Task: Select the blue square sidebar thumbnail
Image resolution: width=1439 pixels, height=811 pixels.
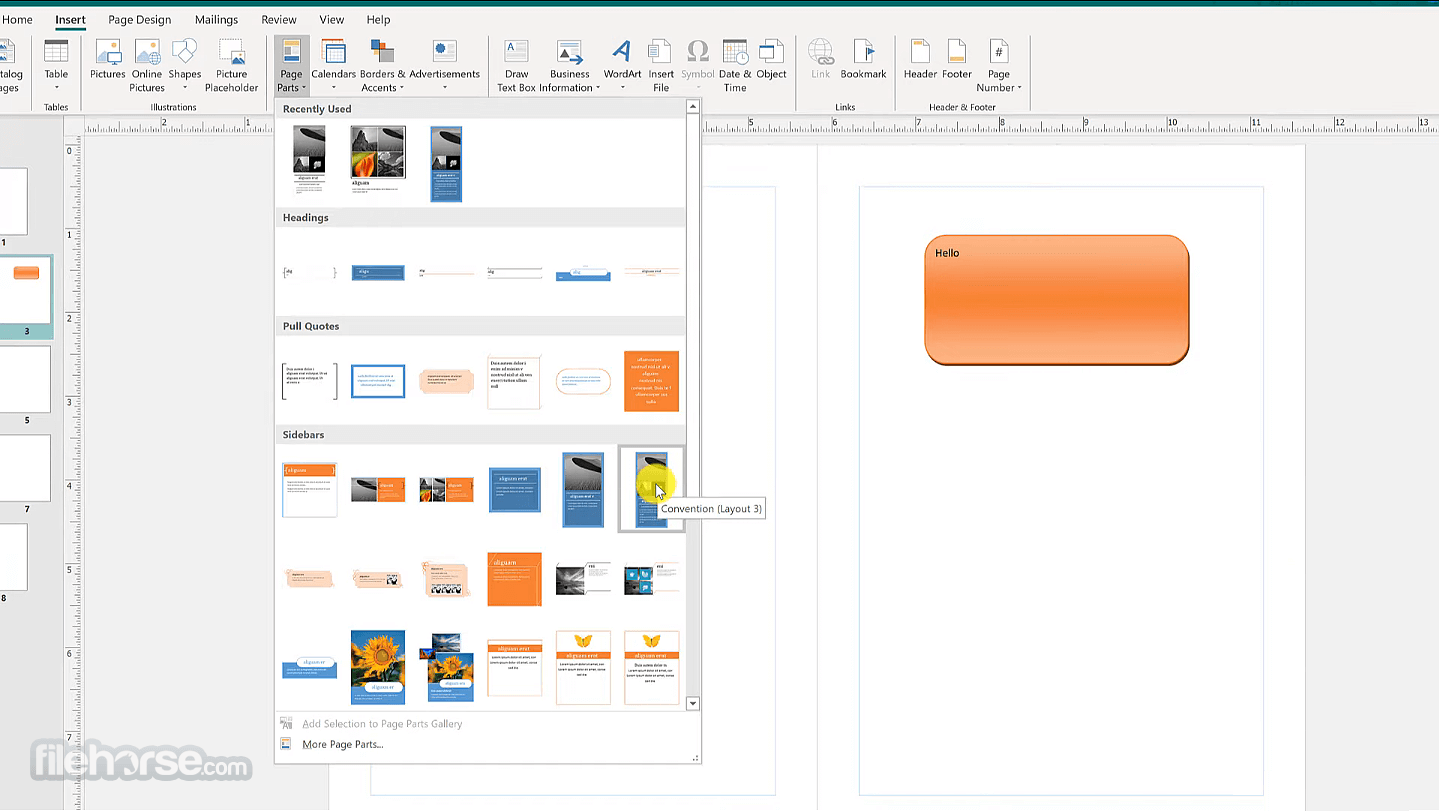Action: 514,490
